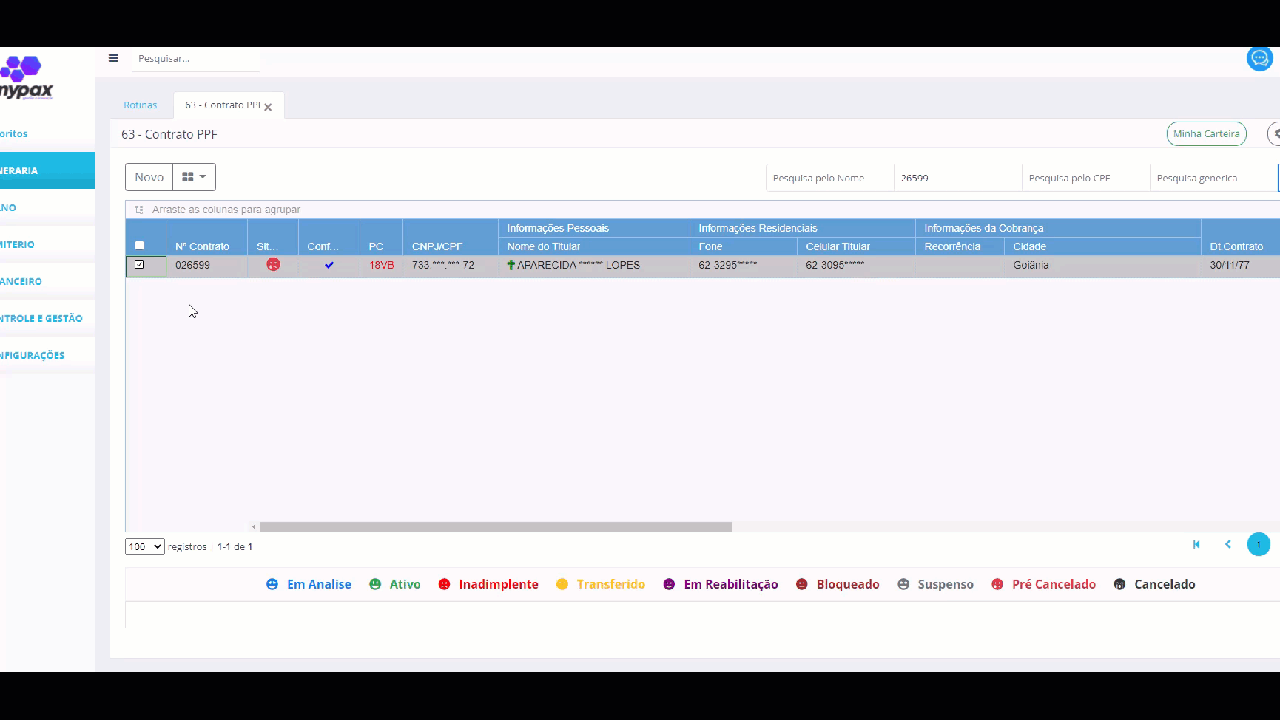
Task: Open the Funerária sidebar menu item
Action: (x=47, y=170)
